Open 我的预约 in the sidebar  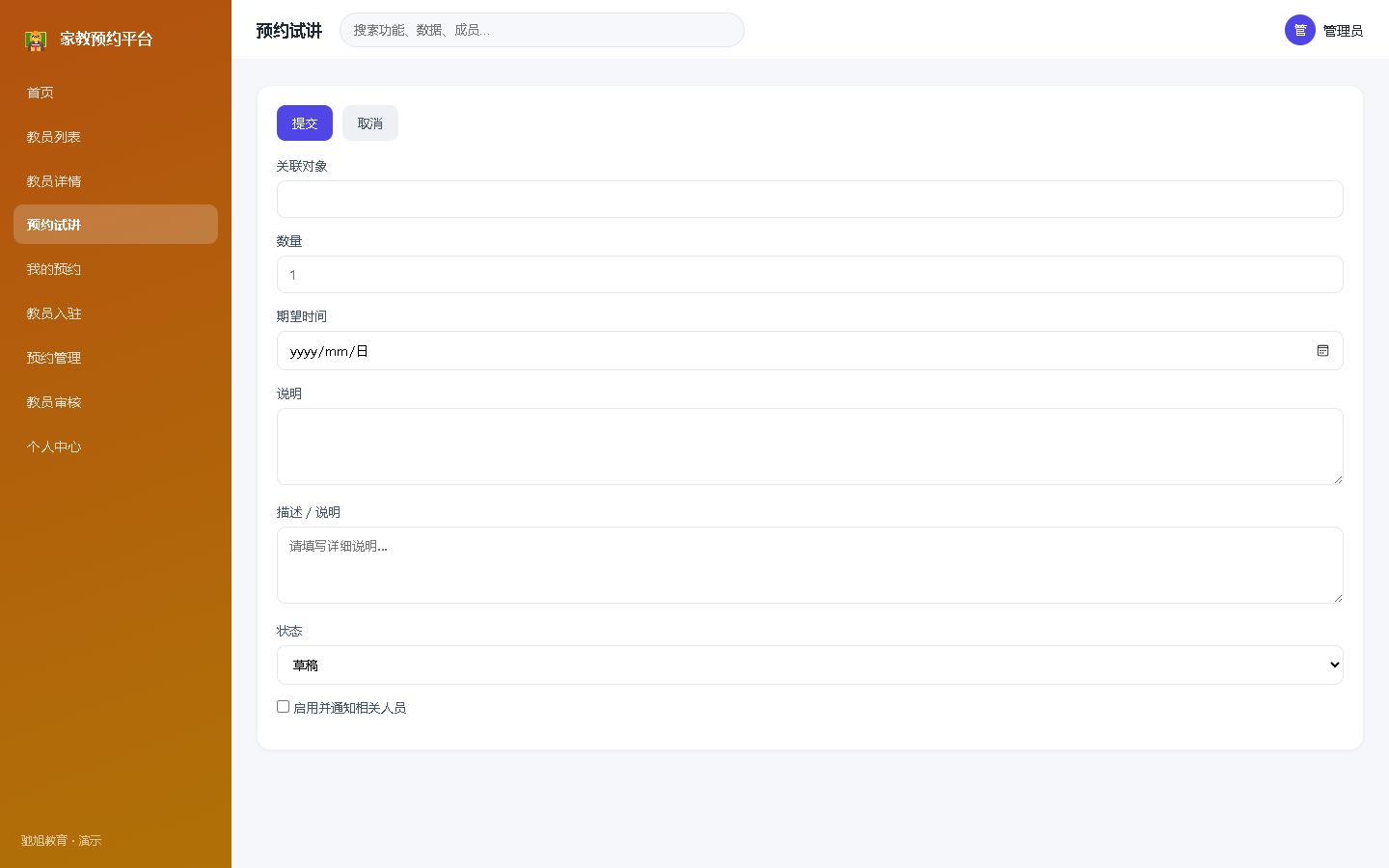(116, 269)
